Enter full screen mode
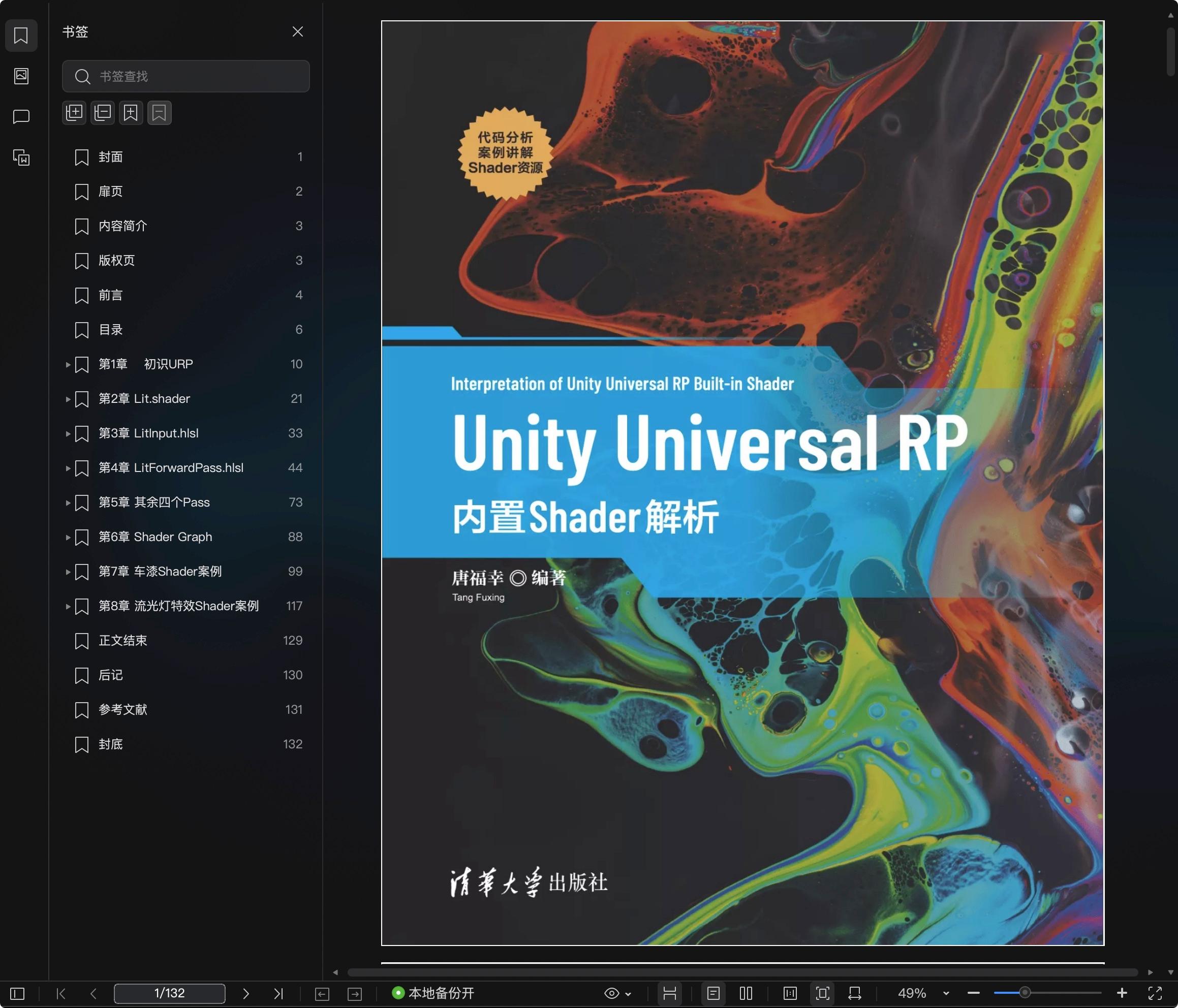Screen dimensions: 1178x1008 1155,993
